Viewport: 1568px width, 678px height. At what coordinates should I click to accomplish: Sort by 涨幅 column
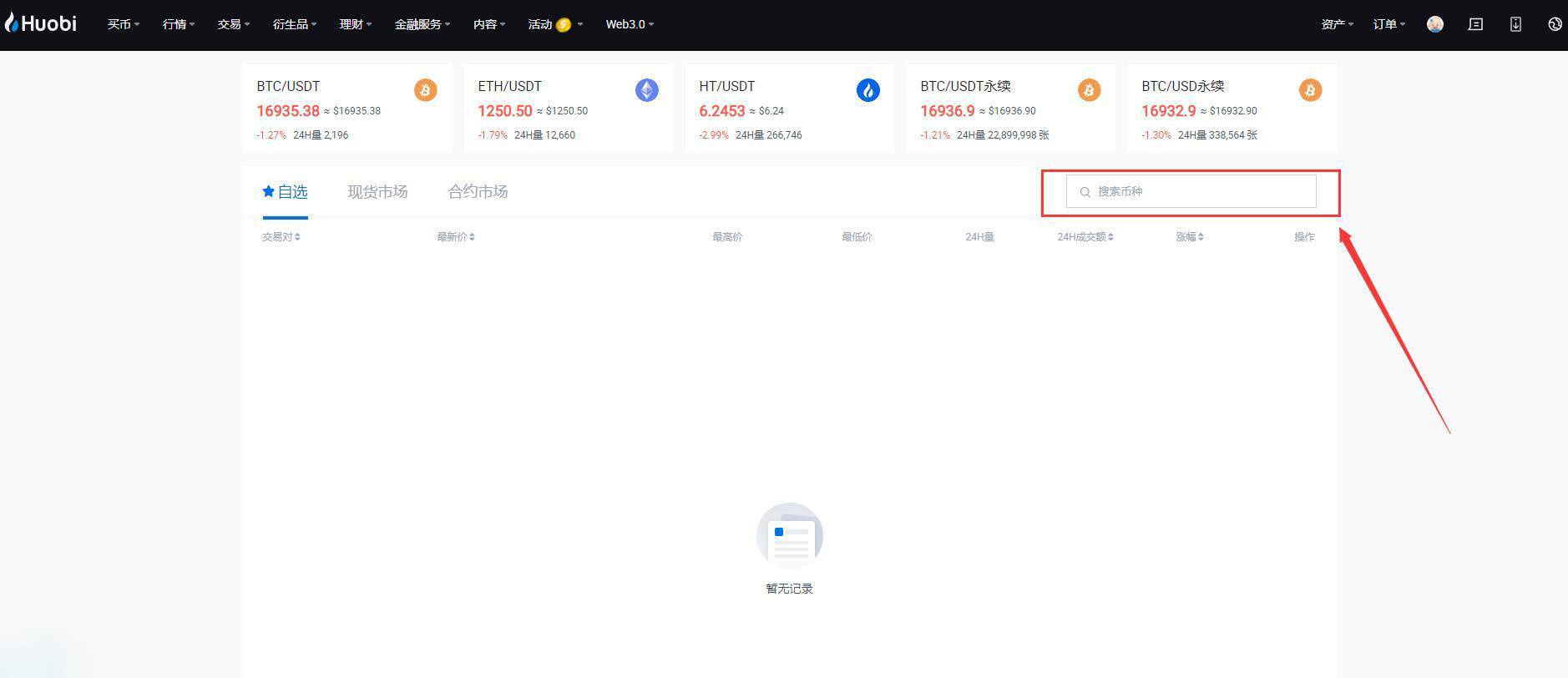point(1189,237)
